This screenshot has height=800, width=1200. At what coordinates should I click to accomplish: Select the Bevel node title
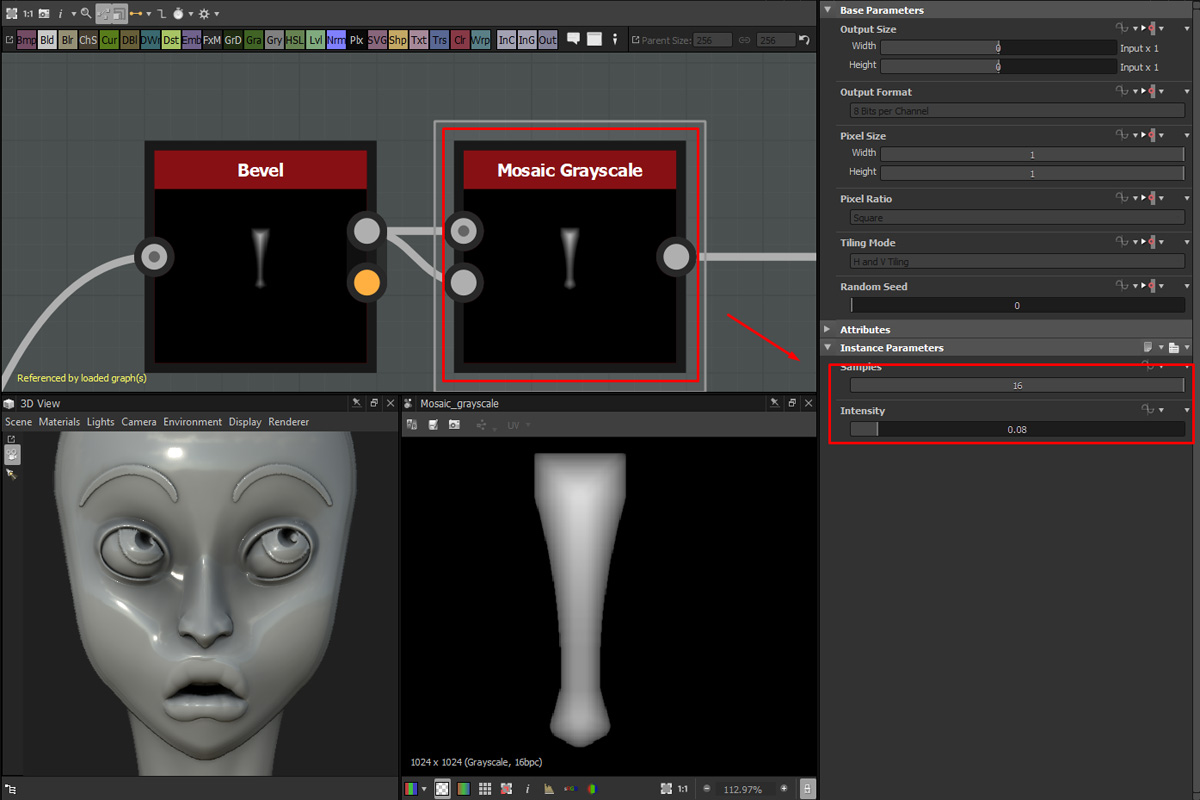pos(260,170)
